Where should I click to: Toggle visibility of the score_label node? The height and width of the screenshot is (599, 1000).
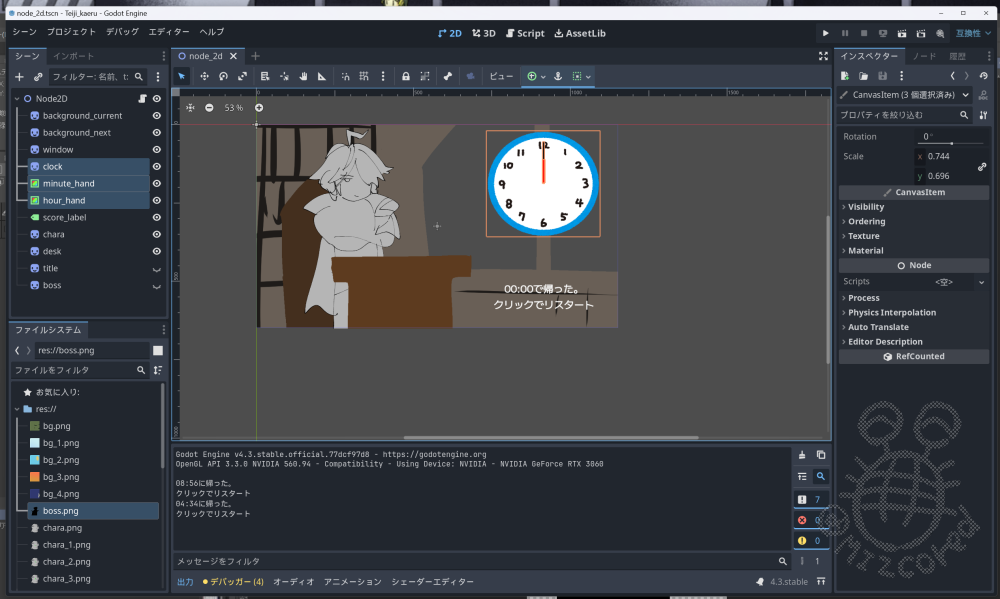(156, 217)
